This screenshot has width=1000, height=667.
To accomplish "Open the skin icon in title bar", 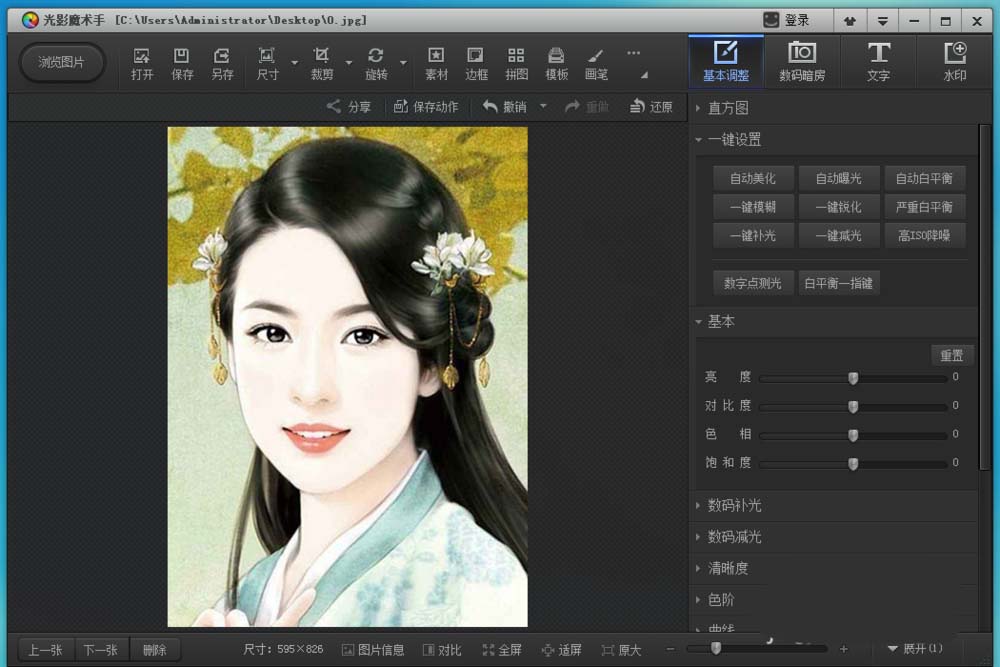I will coord(849,21).
